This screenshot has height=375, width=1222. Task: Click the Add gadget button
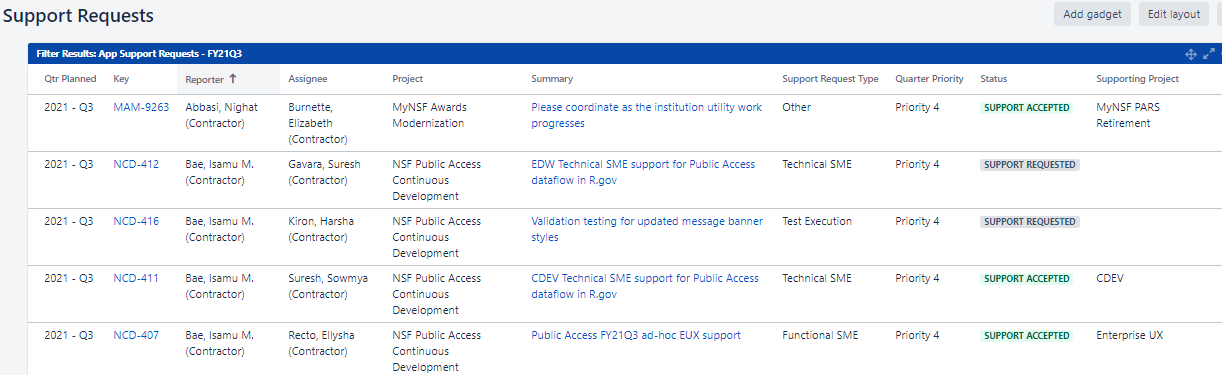tap(1093, 14)
